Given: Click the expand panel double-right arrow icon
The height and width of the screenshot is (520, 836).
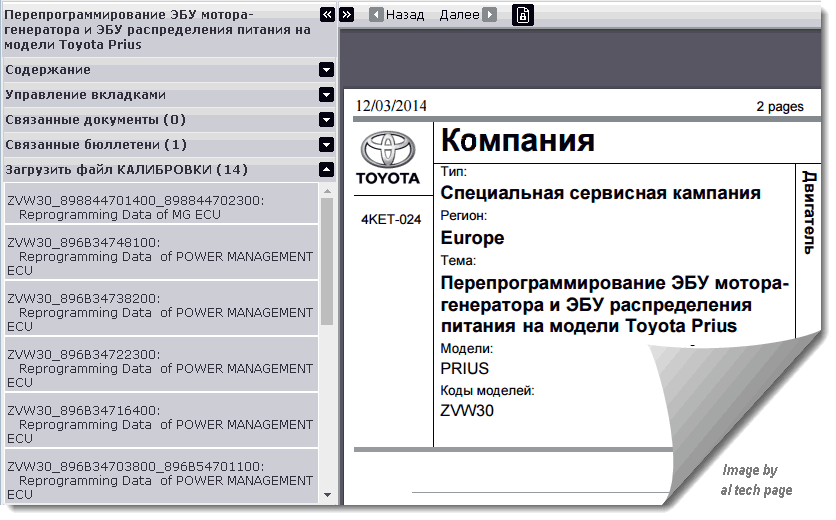Looking at the screenshot, I should pyautogui.click(x=346, y=15).
